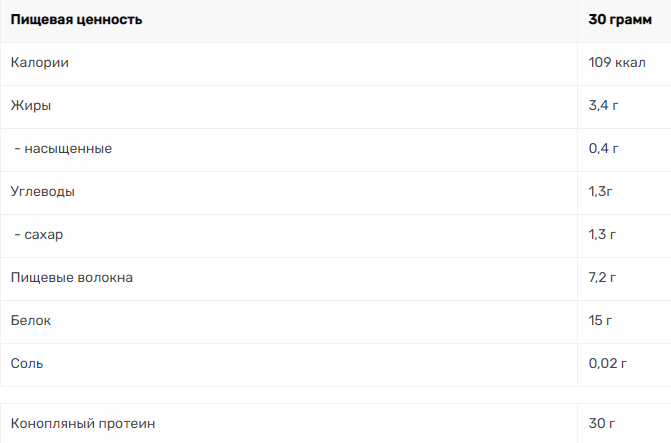Select the 0,4 г saturated value
The width and height of the screenshot is (671, 443).
point(603,149)
